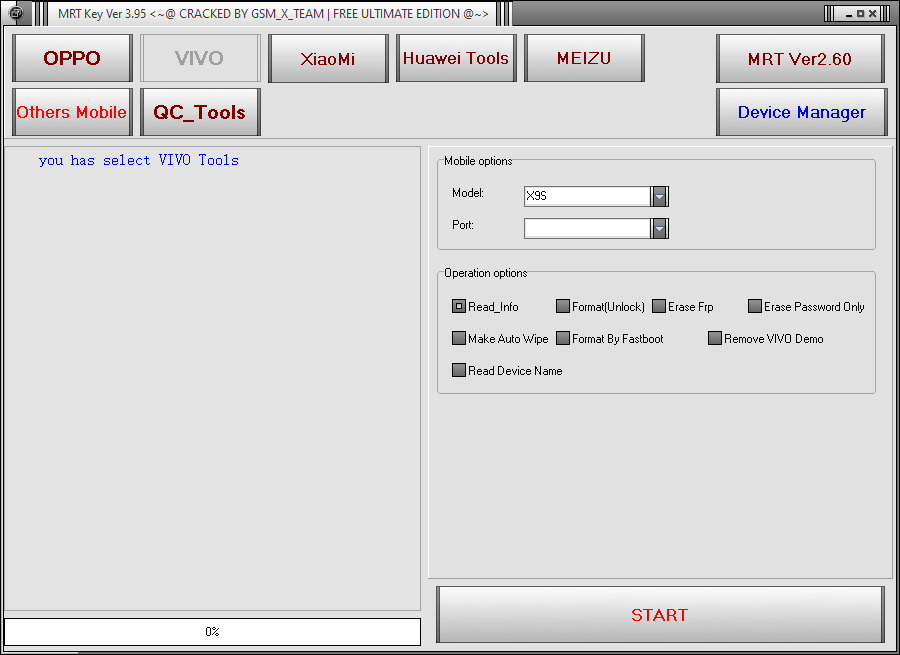Enable Format By Fastboot checkbox
The width and height of the screenshot is (900, 655).
(562, 338)
